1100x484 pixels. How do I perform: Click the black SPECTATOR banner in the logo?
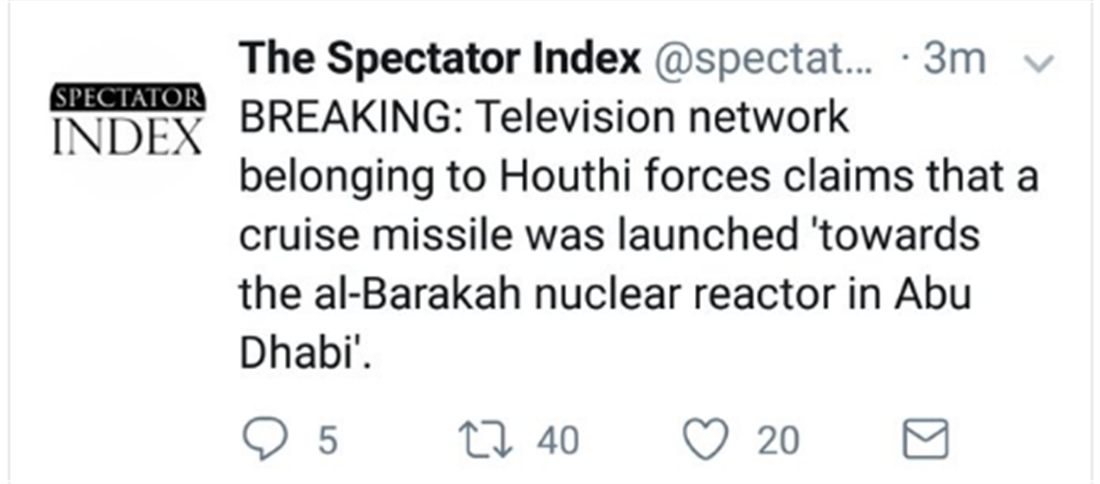(x=127, y=97)
